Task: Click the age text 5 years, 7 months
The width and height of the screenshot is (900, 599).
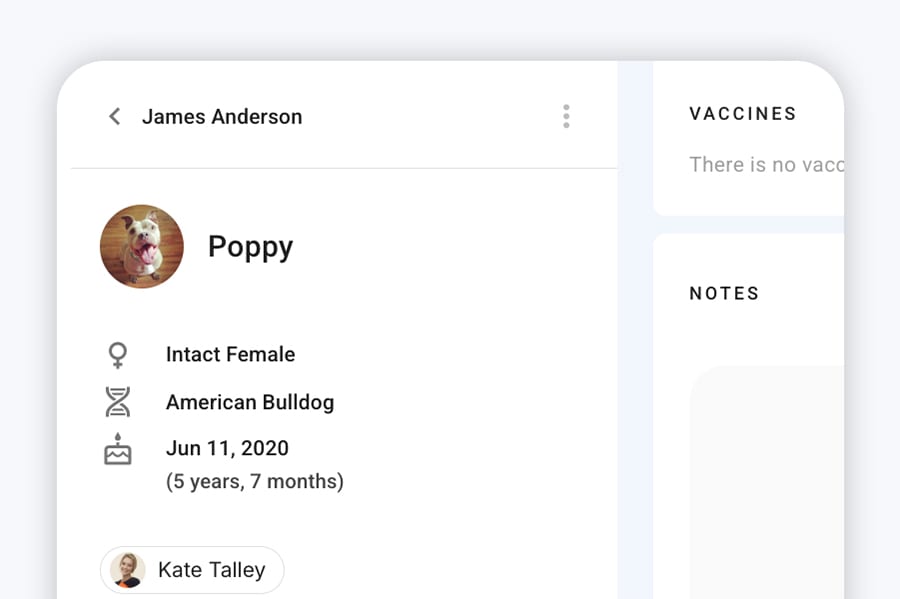Action: coord(255,481)
